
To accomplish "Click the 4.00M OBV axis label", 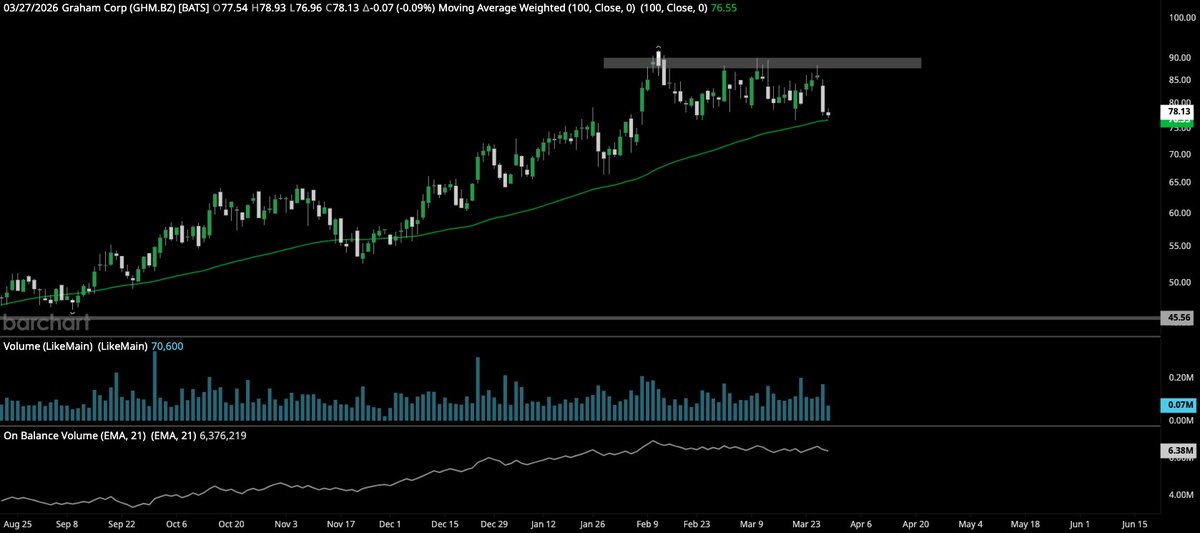I will pyautogui.click(x=1180, y=496).
